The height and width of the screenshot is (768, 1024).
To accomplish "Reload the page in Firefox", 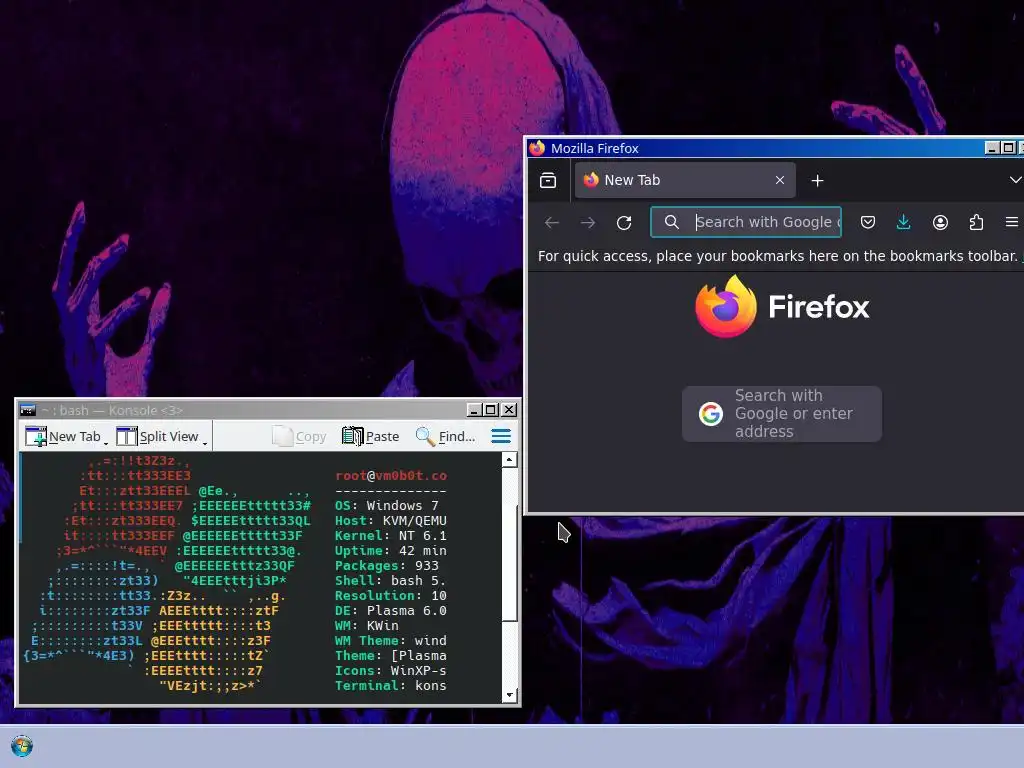I will pos(624,223).
